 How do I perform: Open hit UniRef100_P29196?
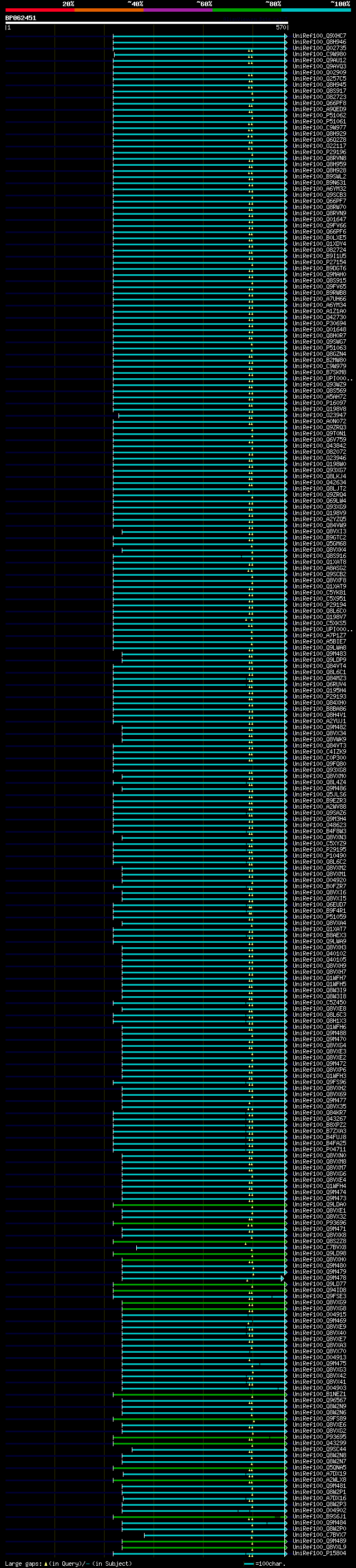pyautogui.click(x=319, y=152)
